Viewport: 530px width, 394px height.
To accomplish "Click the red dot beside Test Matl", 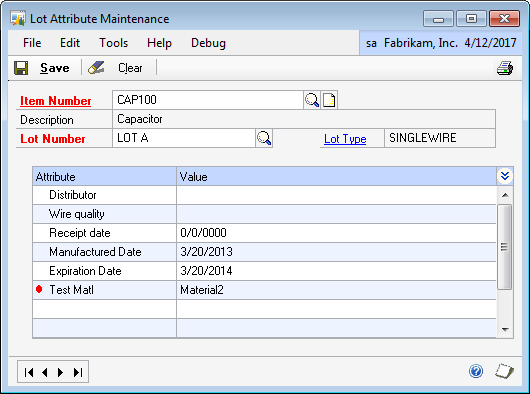I will (39, 289).
